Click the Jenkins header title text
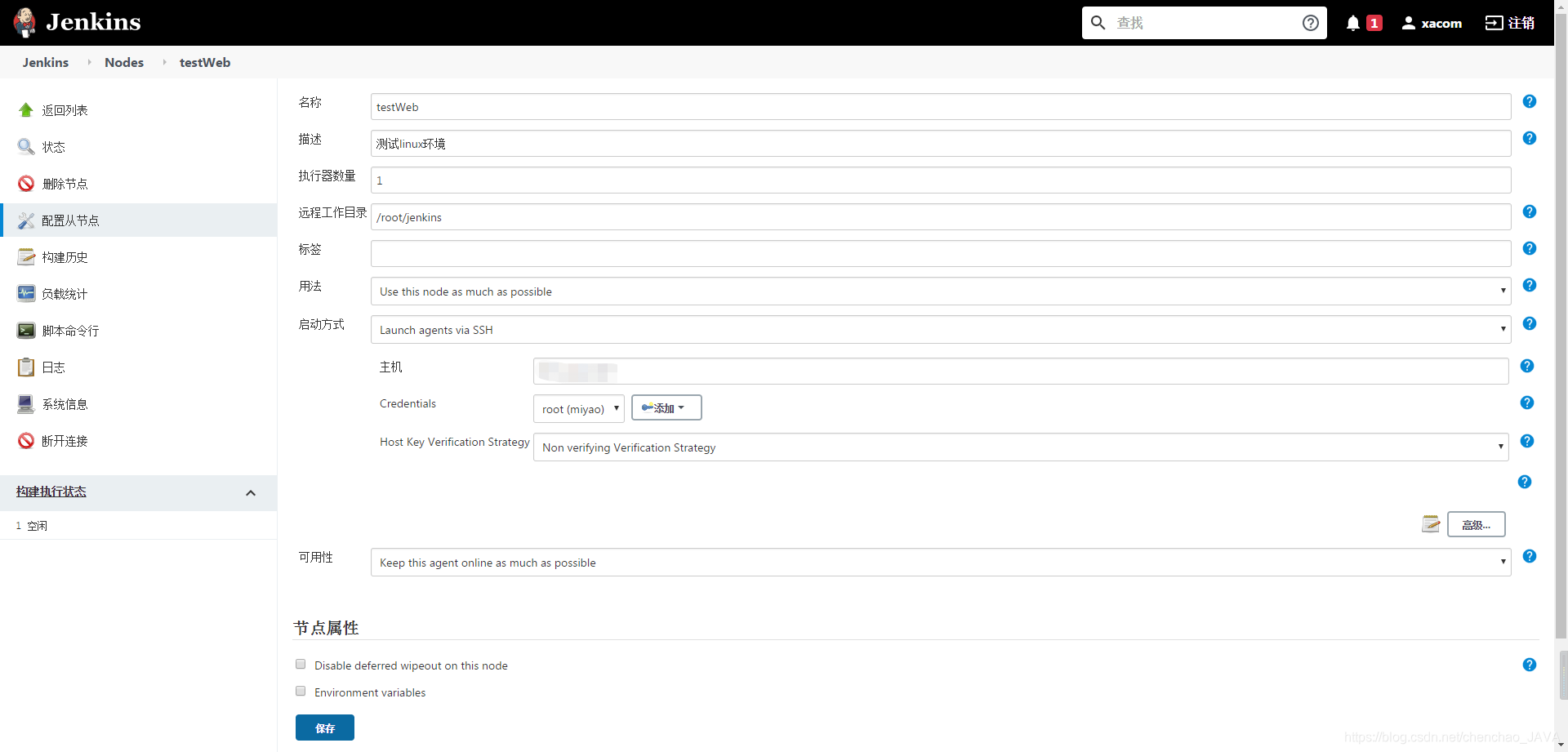1568x752 pixels. (x=93, y=22)
